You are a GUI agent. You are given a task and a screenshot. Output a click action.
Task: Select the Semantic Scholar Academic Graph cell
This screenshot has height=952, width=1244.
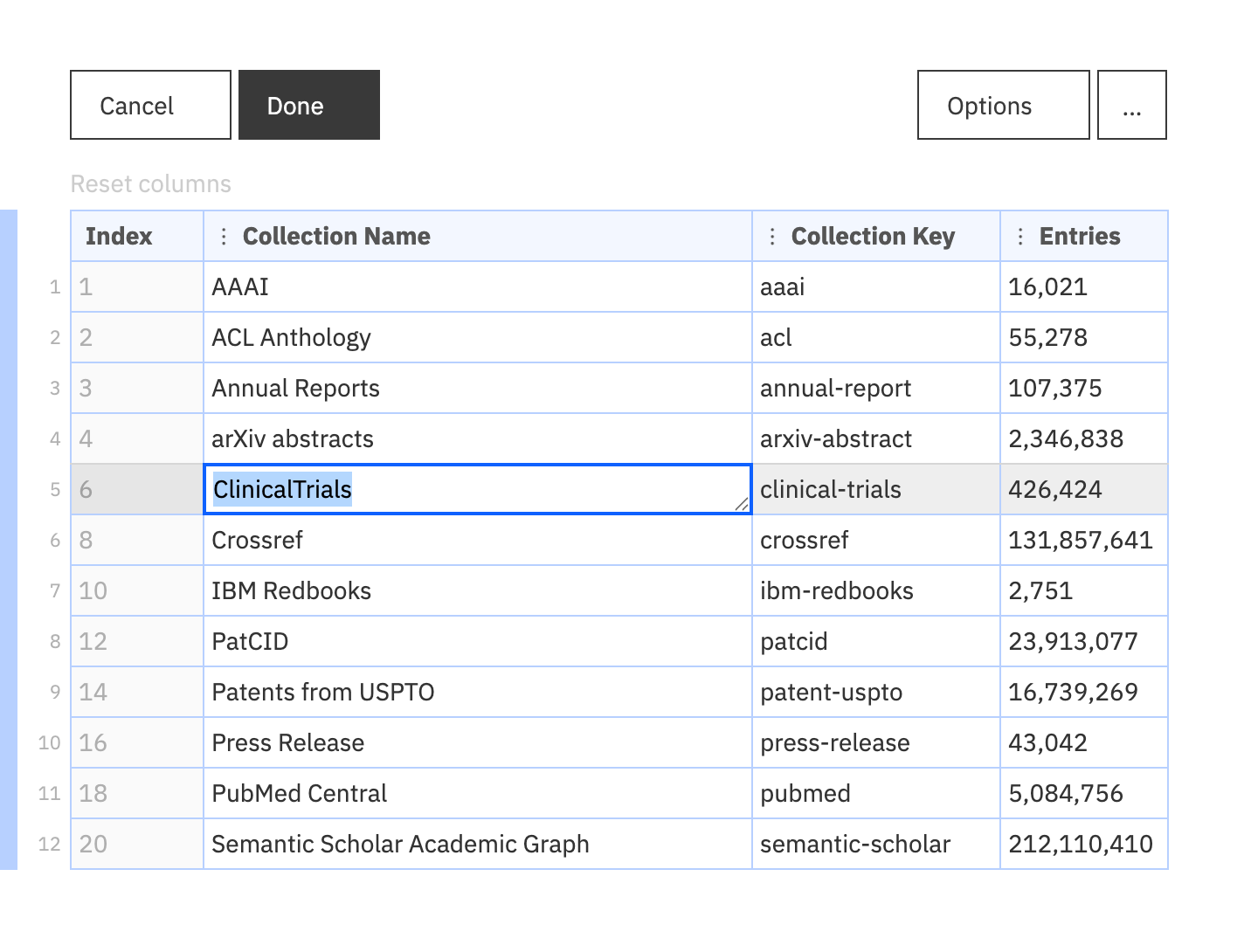click(x=478, y=844)
